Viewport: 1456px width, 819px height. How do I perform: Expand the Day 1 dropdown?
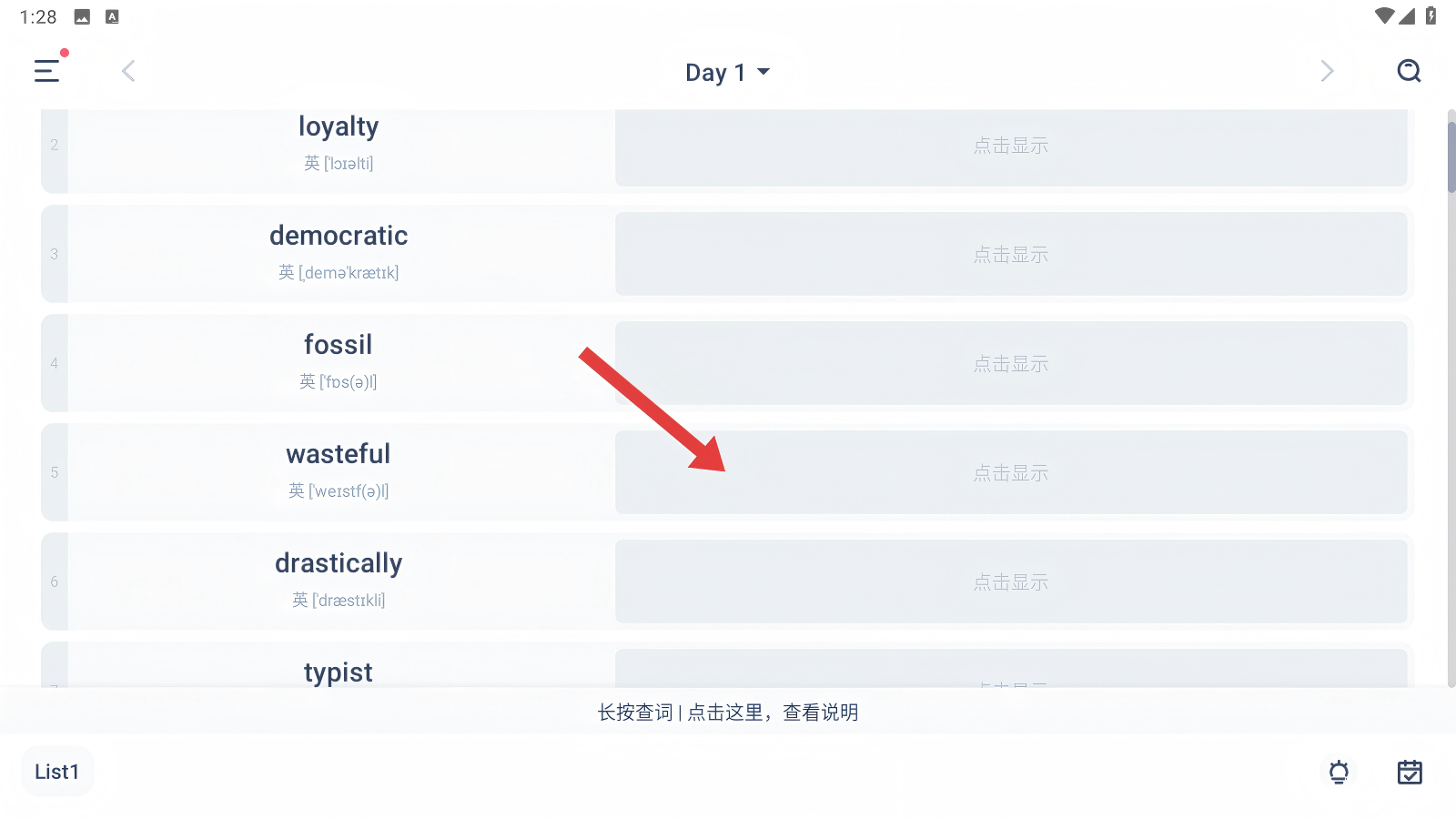(727, 72)
